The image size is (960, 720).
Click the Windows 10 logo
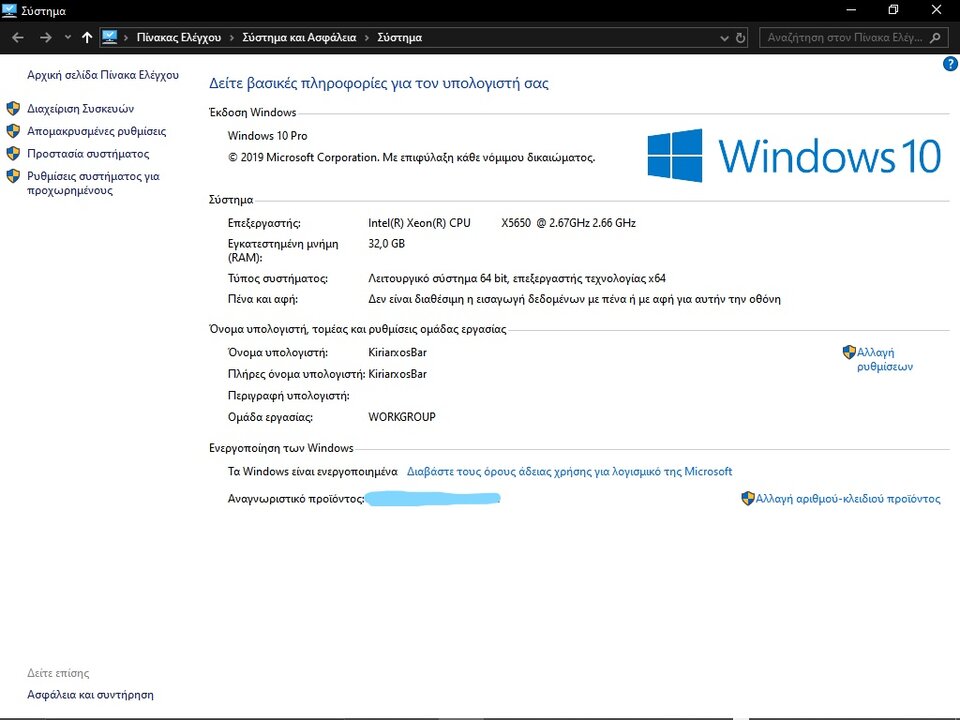(x=794, y=156)
